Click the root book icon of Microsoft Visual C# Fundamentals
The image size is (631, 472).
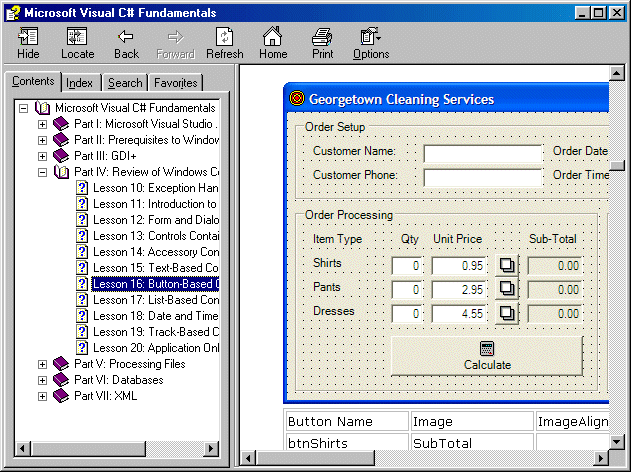pyautogui.click(x=42, y=108)
